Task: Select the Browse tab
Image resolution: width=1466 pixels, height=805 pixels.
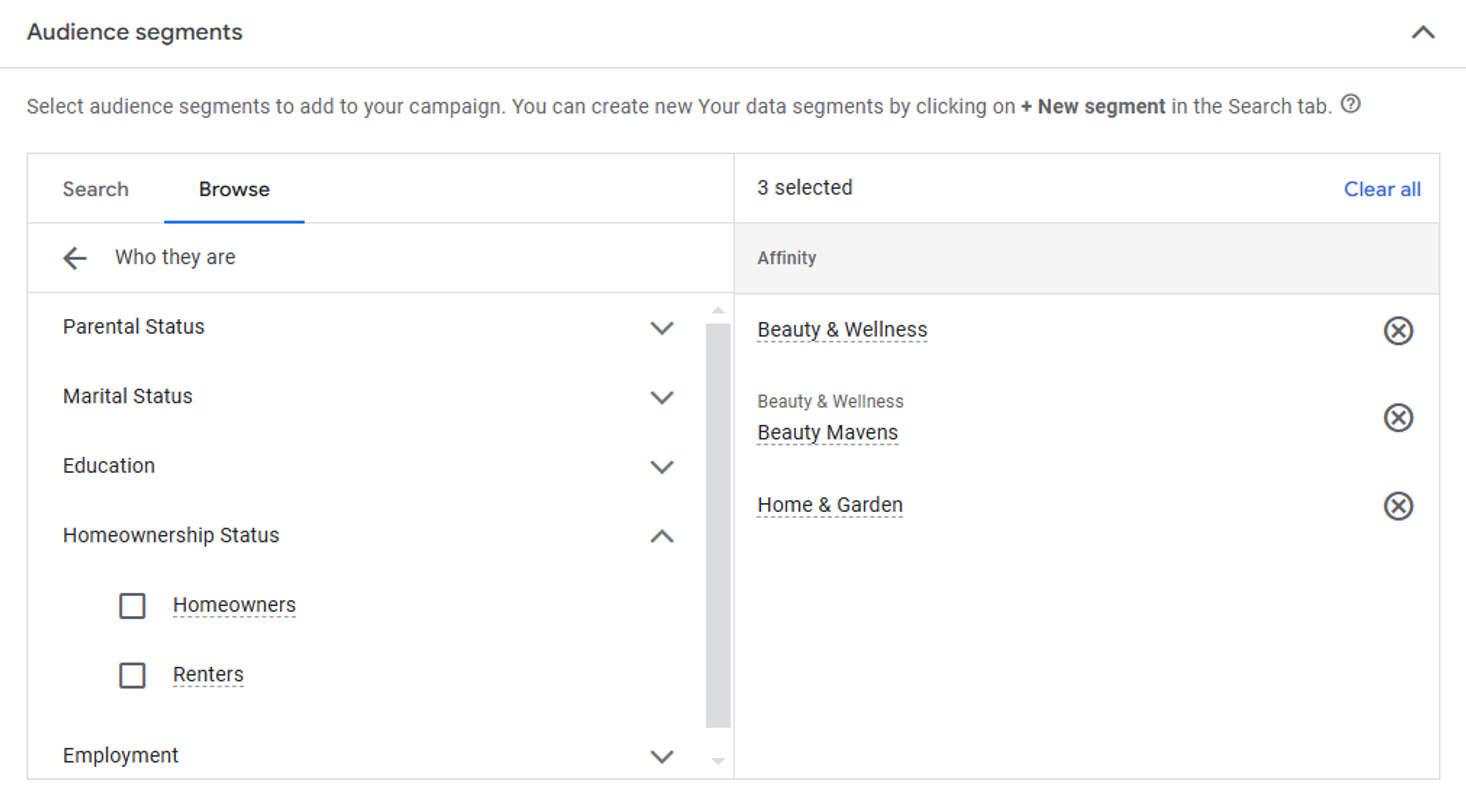Action: coord(234,189)
